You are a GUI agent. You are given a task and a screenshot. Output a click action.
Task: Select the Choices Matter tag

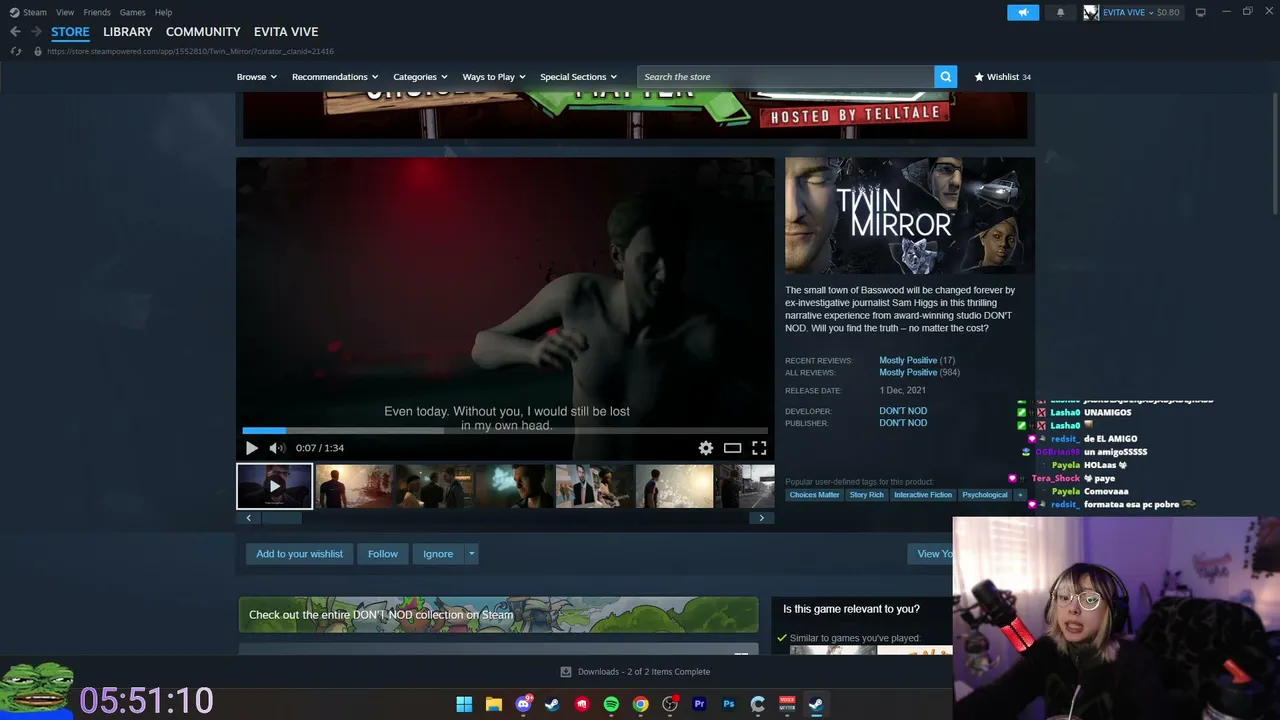tap(815, 495)
